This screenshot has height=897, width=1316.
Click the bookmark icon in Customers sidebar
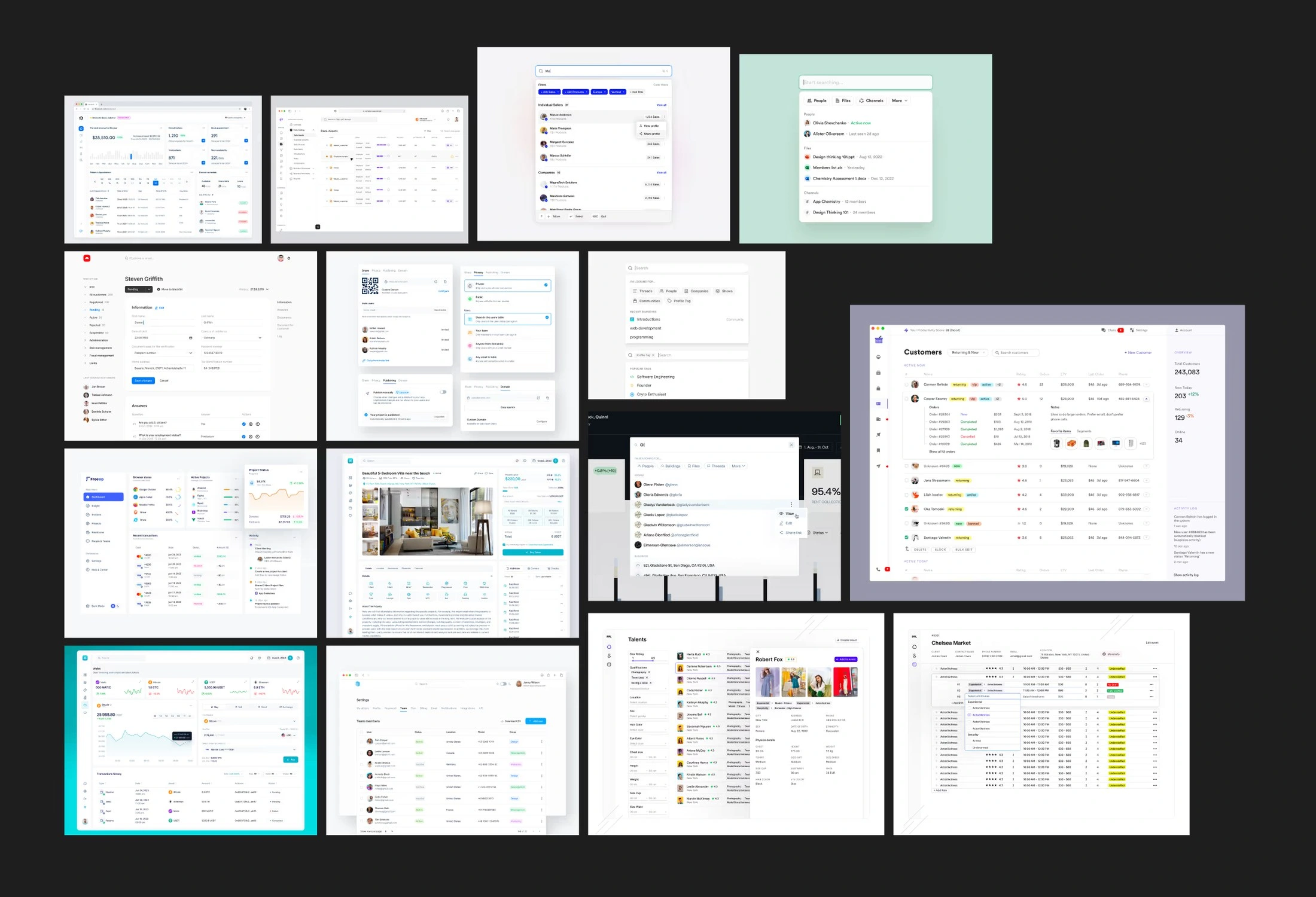pos(878,450)
